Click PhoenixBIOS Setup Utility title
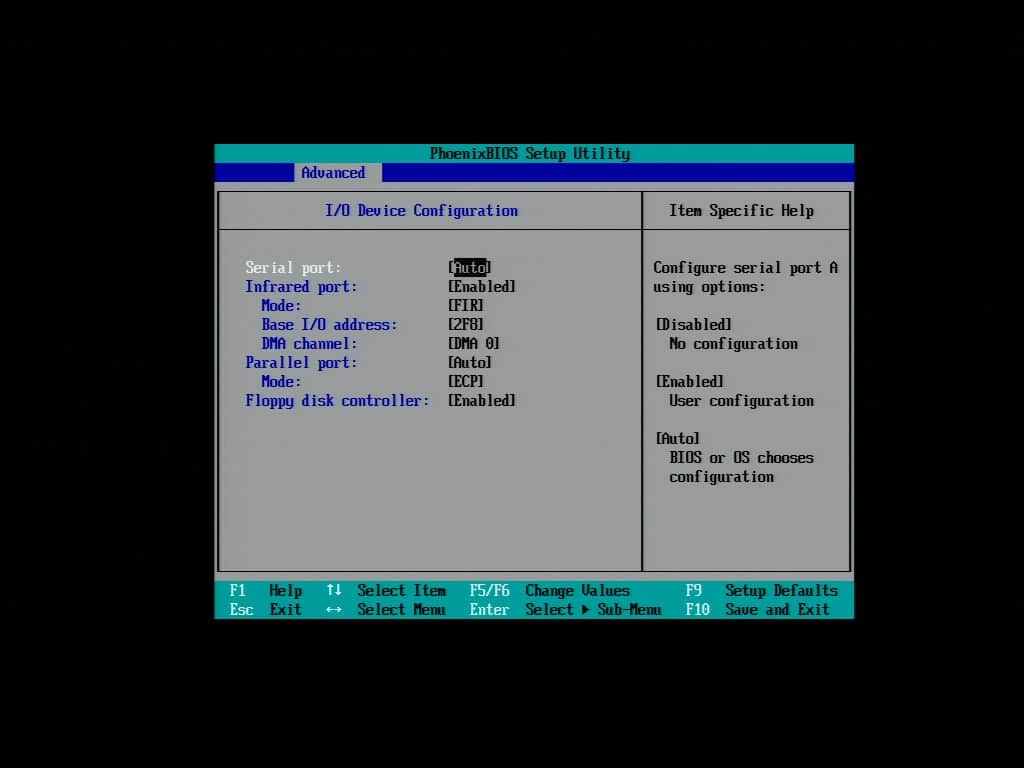The height and width of the screenshot is (768, 1024). (x=530, y=153)
